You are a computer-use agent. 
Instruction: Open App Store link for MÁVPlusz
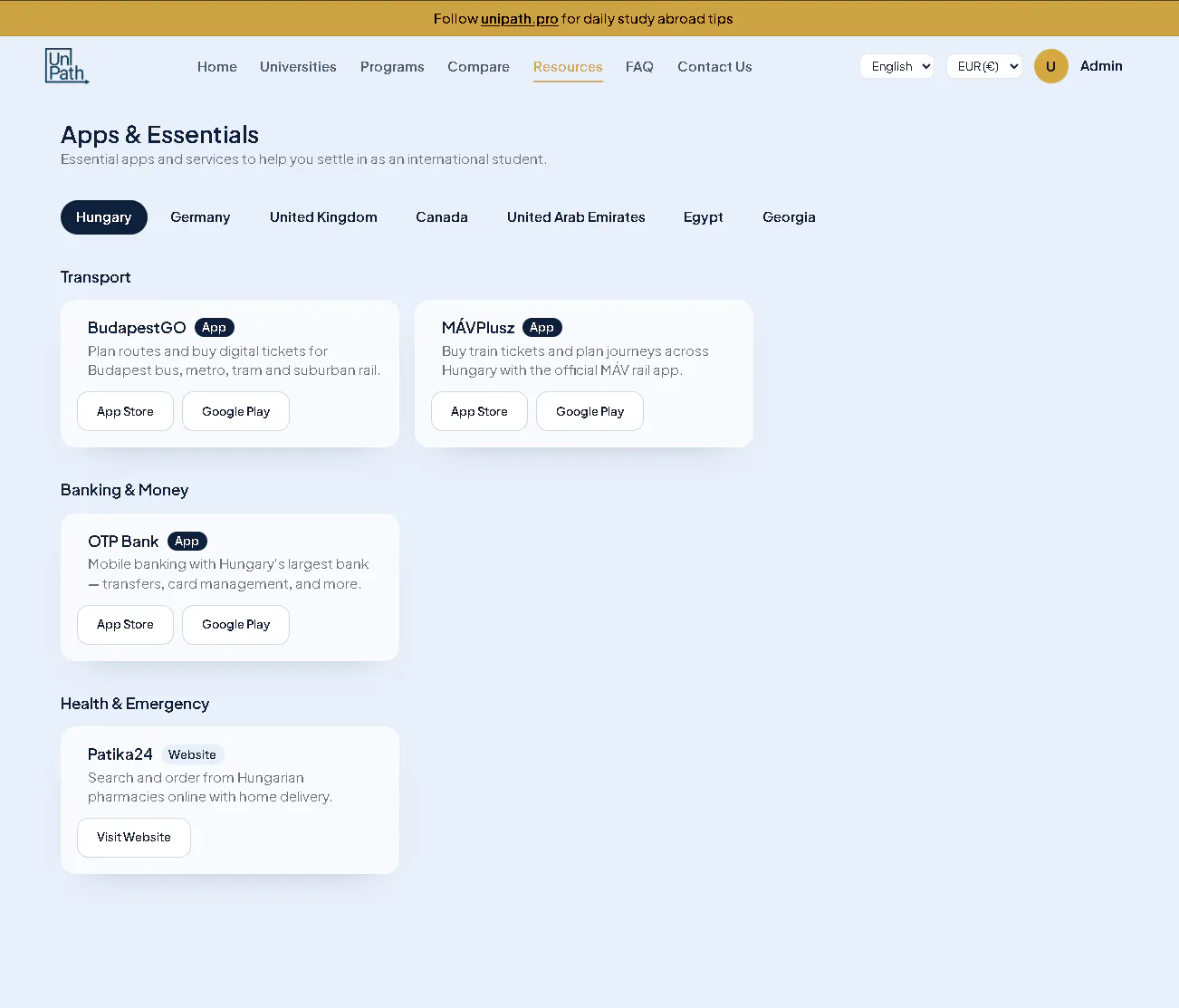(x=479, y=411)
